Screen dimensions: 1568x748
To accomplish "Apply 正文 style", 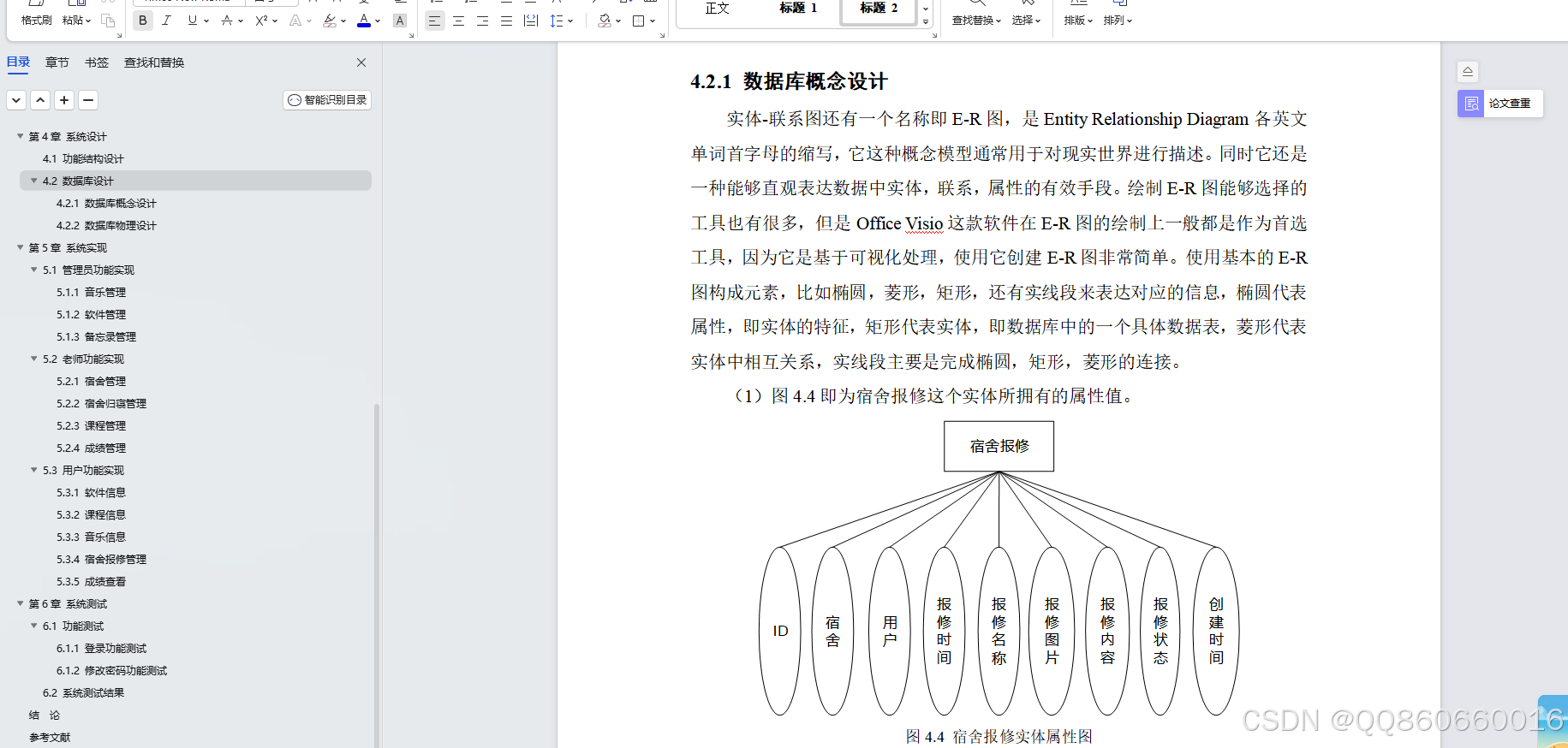I will (717, 9).
